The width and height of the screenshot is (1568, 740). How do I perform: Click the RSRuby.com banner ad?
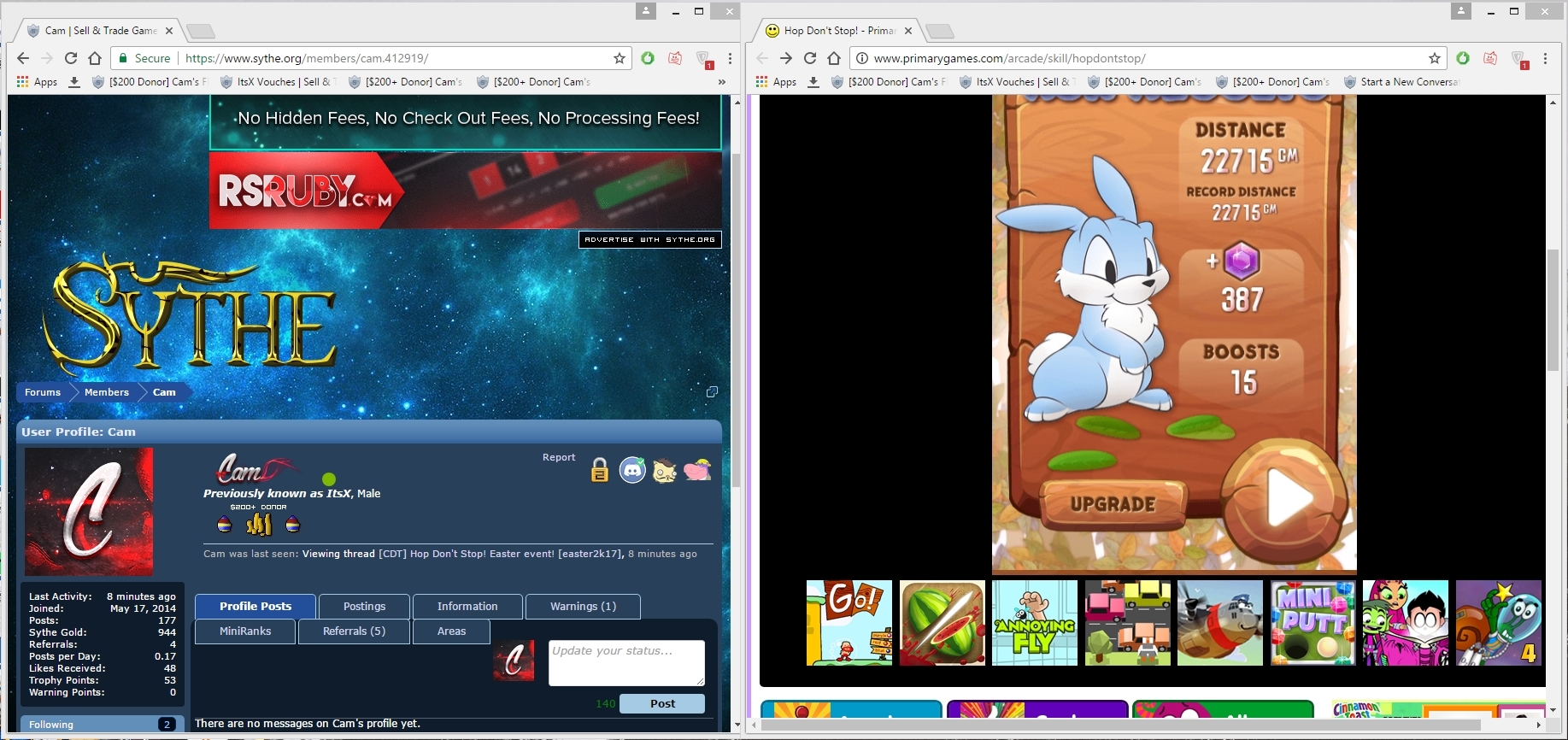click(x=466, y=191)
